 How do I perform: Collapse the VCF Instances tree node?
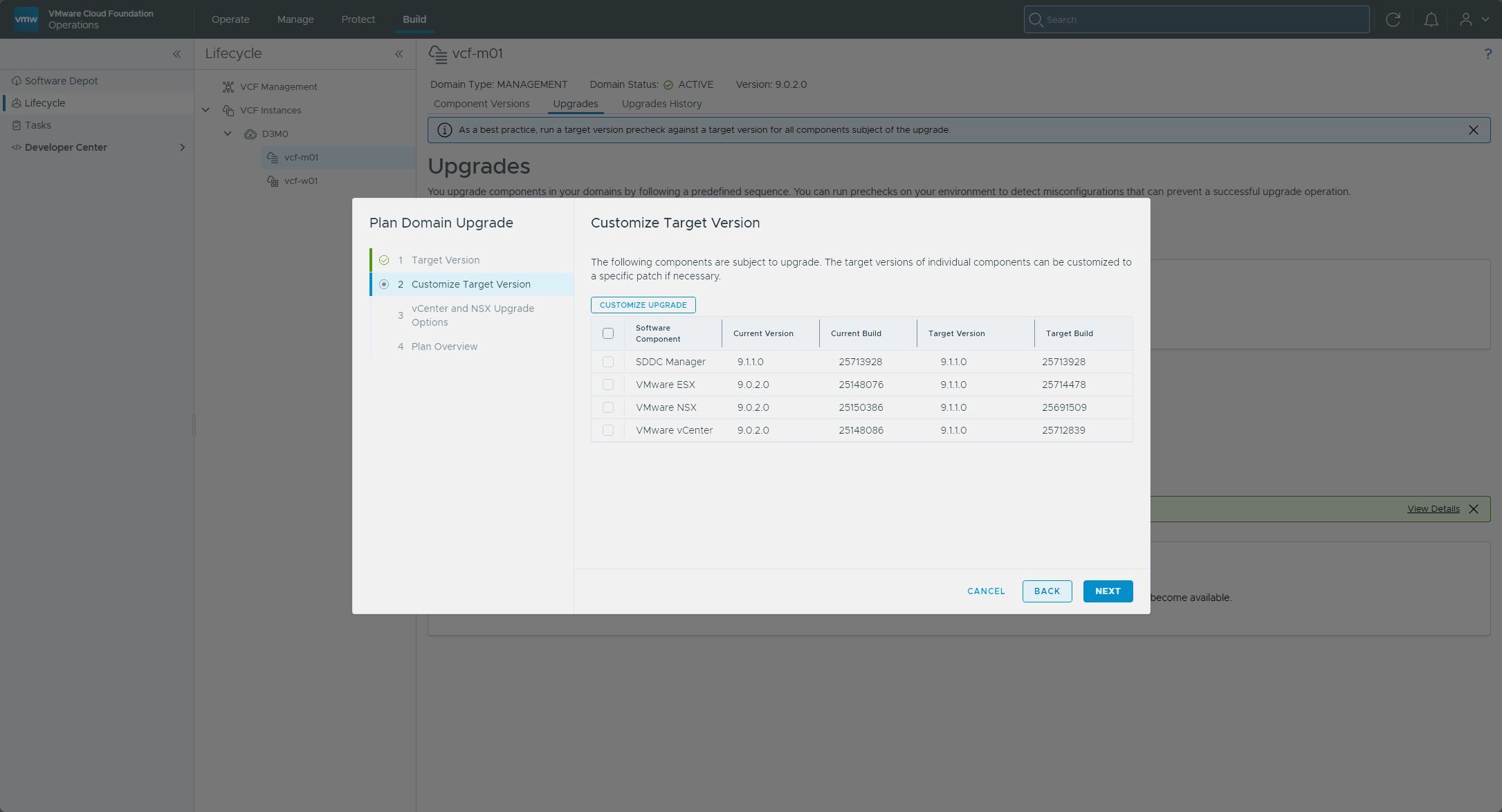pos(205,110)
